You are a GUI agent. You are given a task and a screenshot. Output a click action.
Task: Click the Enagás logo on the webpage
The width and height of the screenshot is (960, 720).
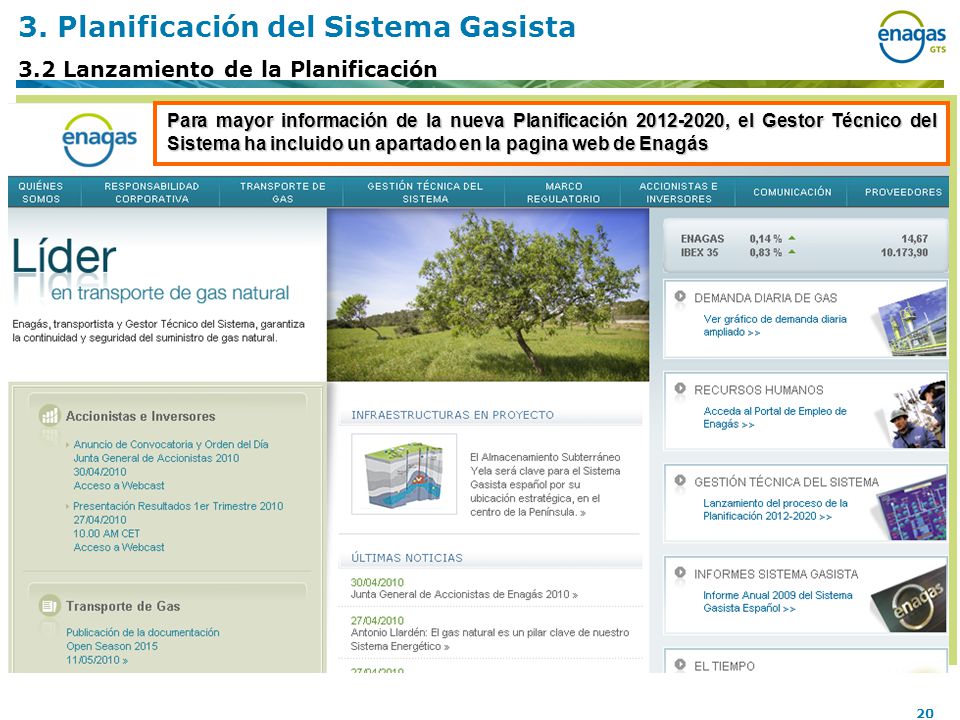(x=99, y=140)
